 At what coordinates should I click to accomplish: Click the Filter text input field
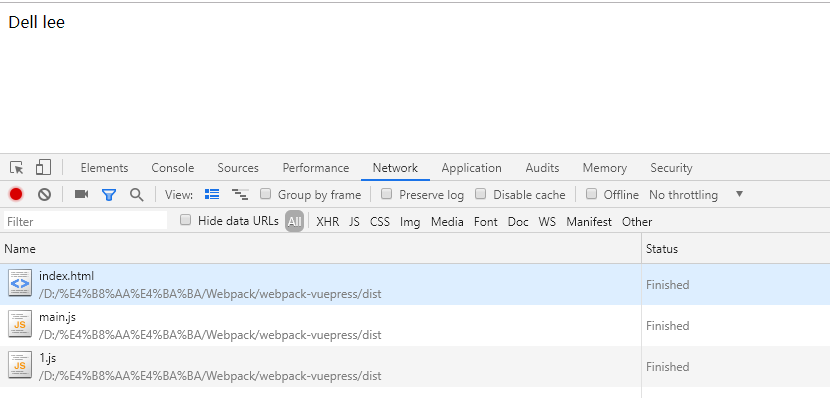coord(85,221)
